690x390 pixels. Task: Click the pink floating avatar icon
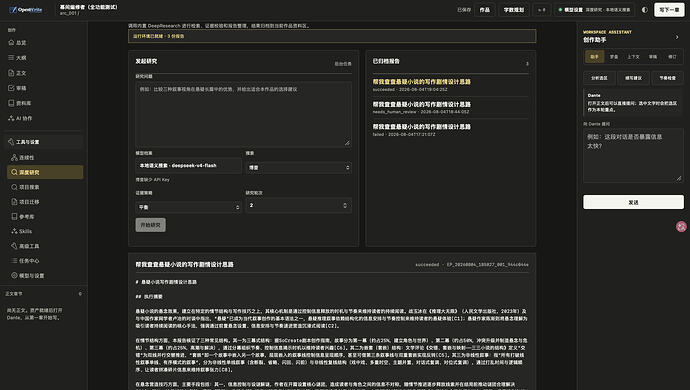coord(681,226)
